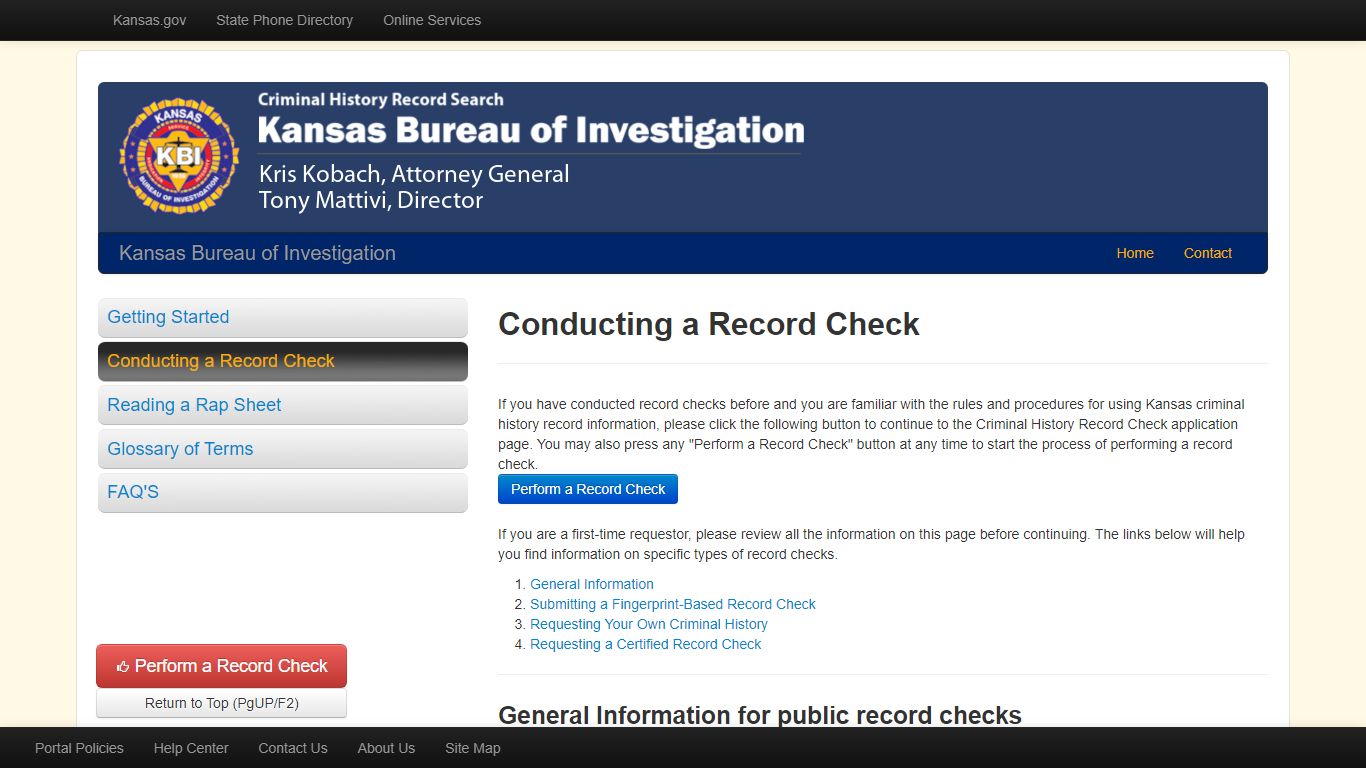Select Conducting a Record Check sidebar item
The width and height of the screenshot is (1366, 768).
[x=283, y=361]
